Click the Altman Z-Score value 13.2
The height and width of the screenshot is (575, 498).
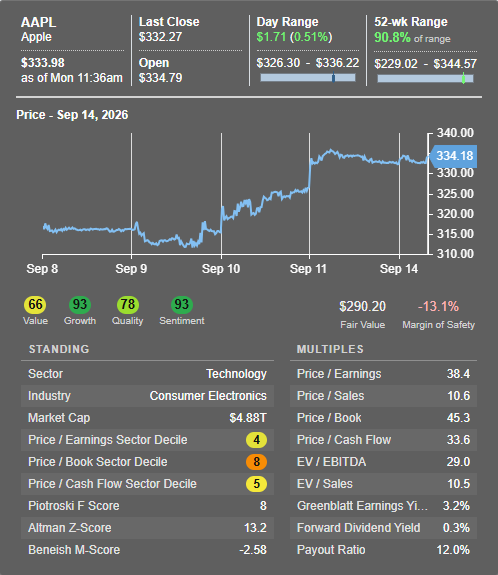coord(255,528)
